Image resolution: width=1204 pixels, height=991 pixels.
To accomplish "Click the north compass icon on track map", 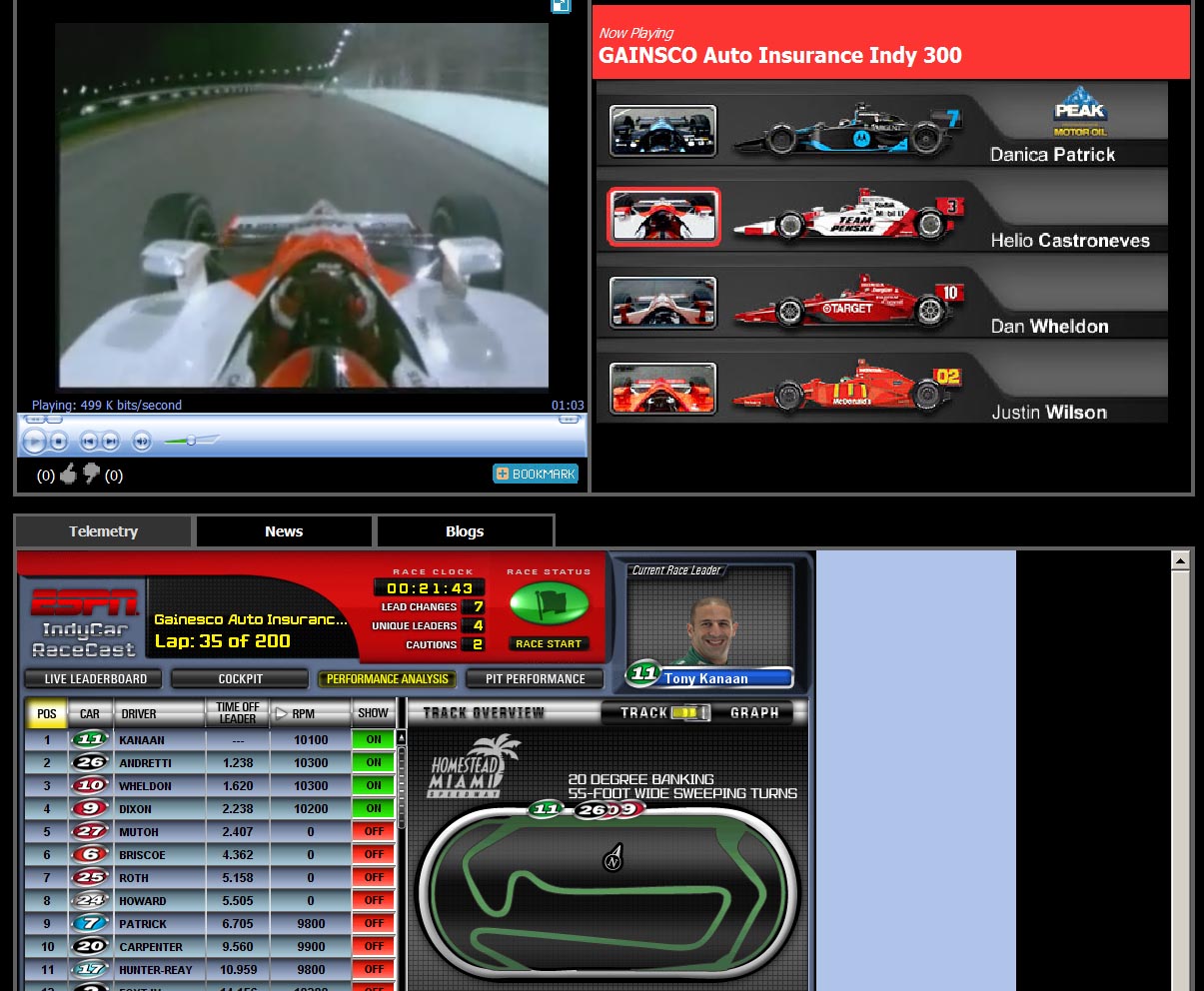I will (x=614, y=857).
